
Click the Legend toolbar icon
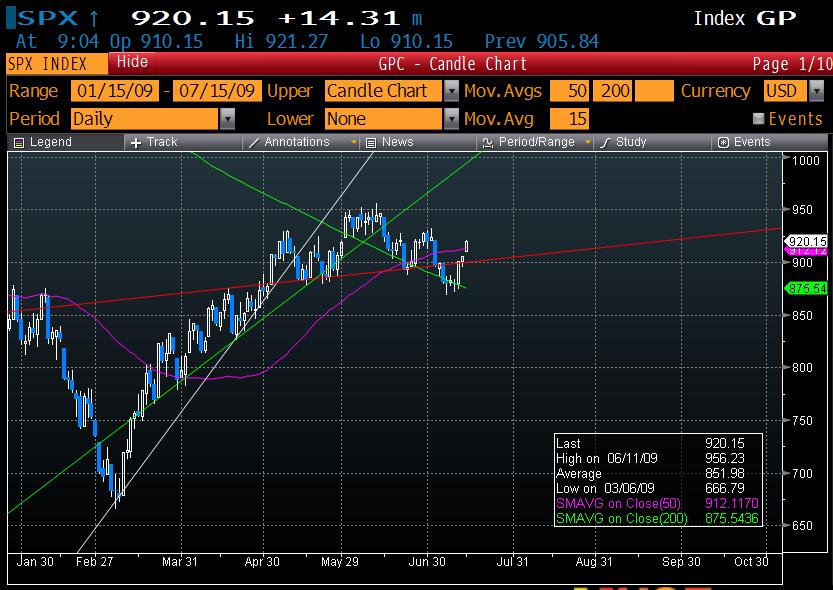click(x=43, y=142)
